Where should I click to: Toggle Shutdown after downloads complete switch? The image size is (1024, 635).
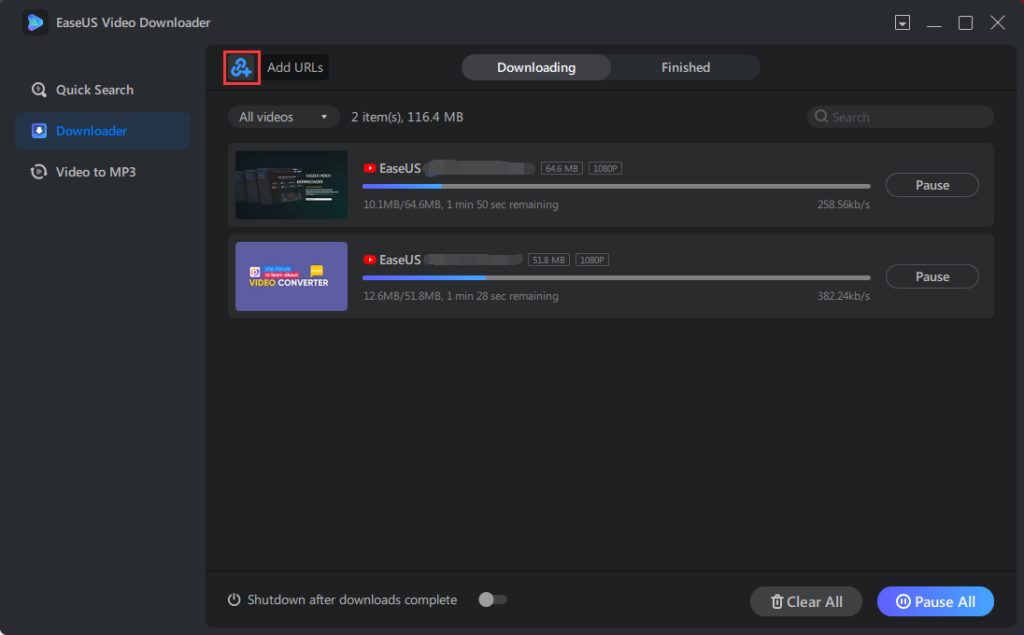[x=492, y=600]
